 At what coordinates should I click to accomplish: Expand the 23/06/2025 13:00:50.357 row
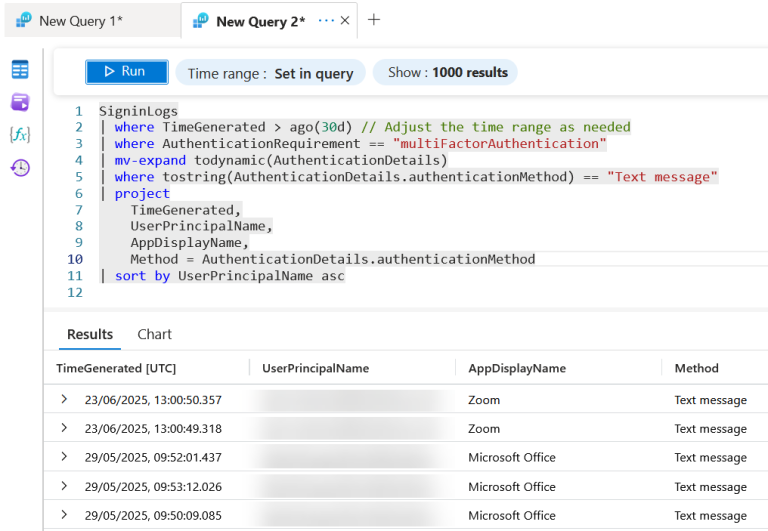pos(64,399)
